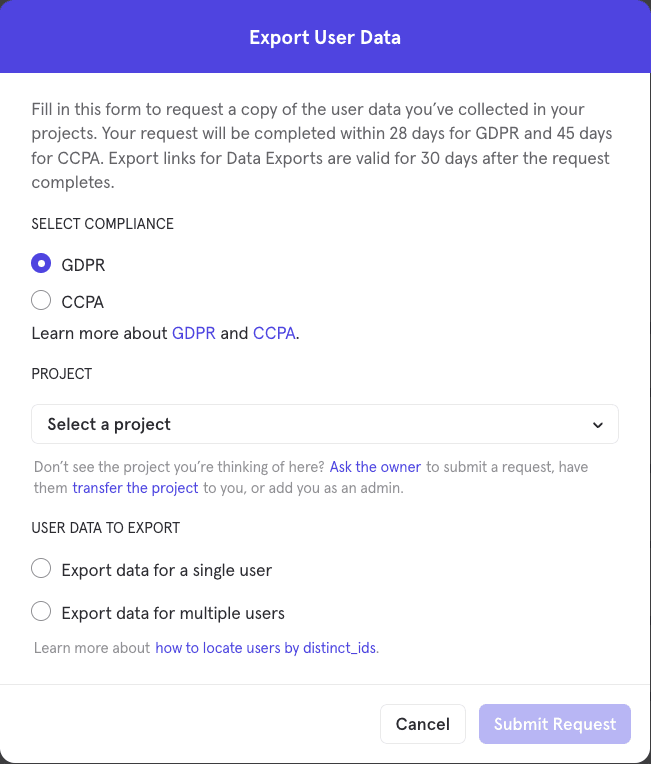
Task: Click the "USER DATA TO EXPORT" heading
Action: pos(105,527)
